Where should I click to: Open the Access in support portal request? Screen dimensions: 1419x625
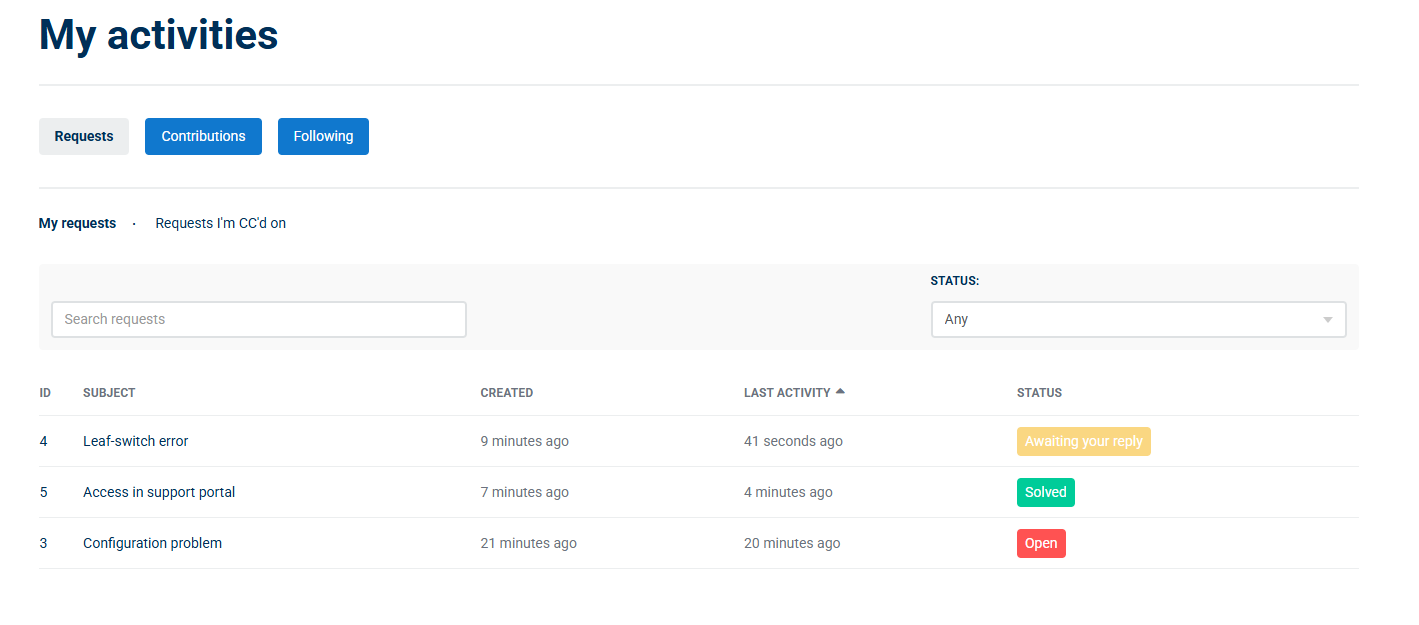(159, 492)
